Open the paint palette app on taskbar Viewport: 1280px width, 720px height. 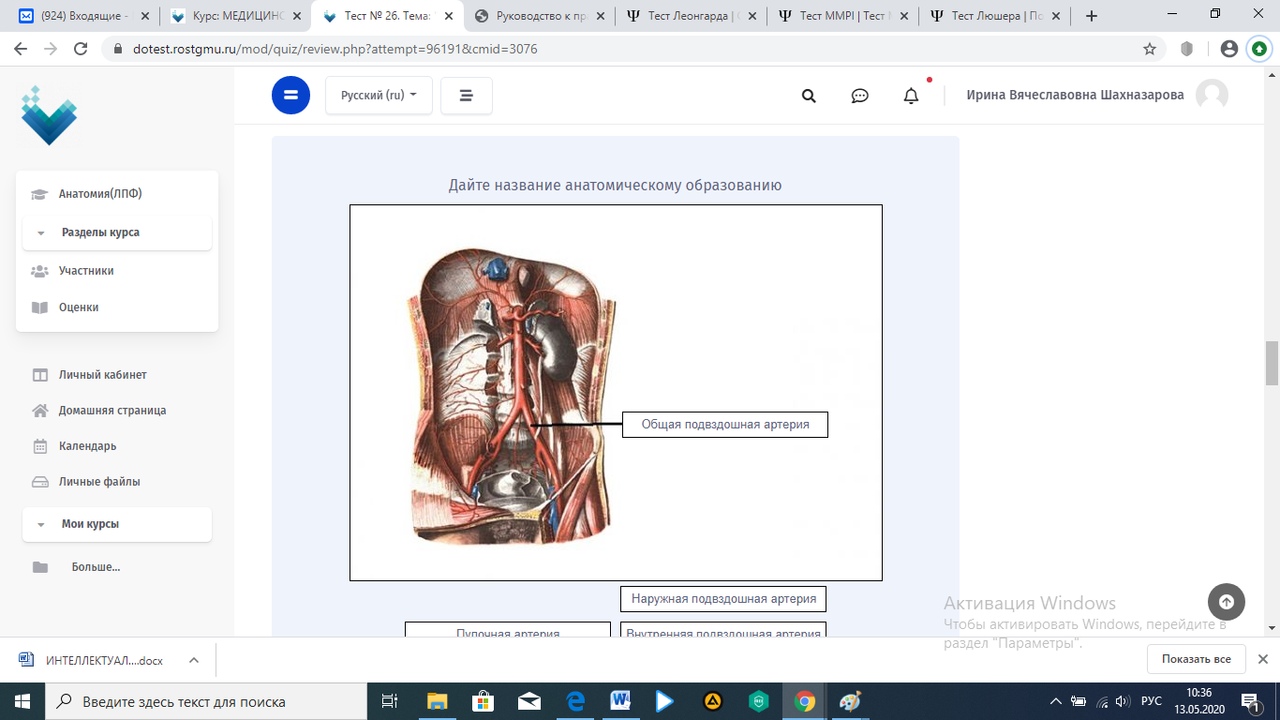[850, 701]
